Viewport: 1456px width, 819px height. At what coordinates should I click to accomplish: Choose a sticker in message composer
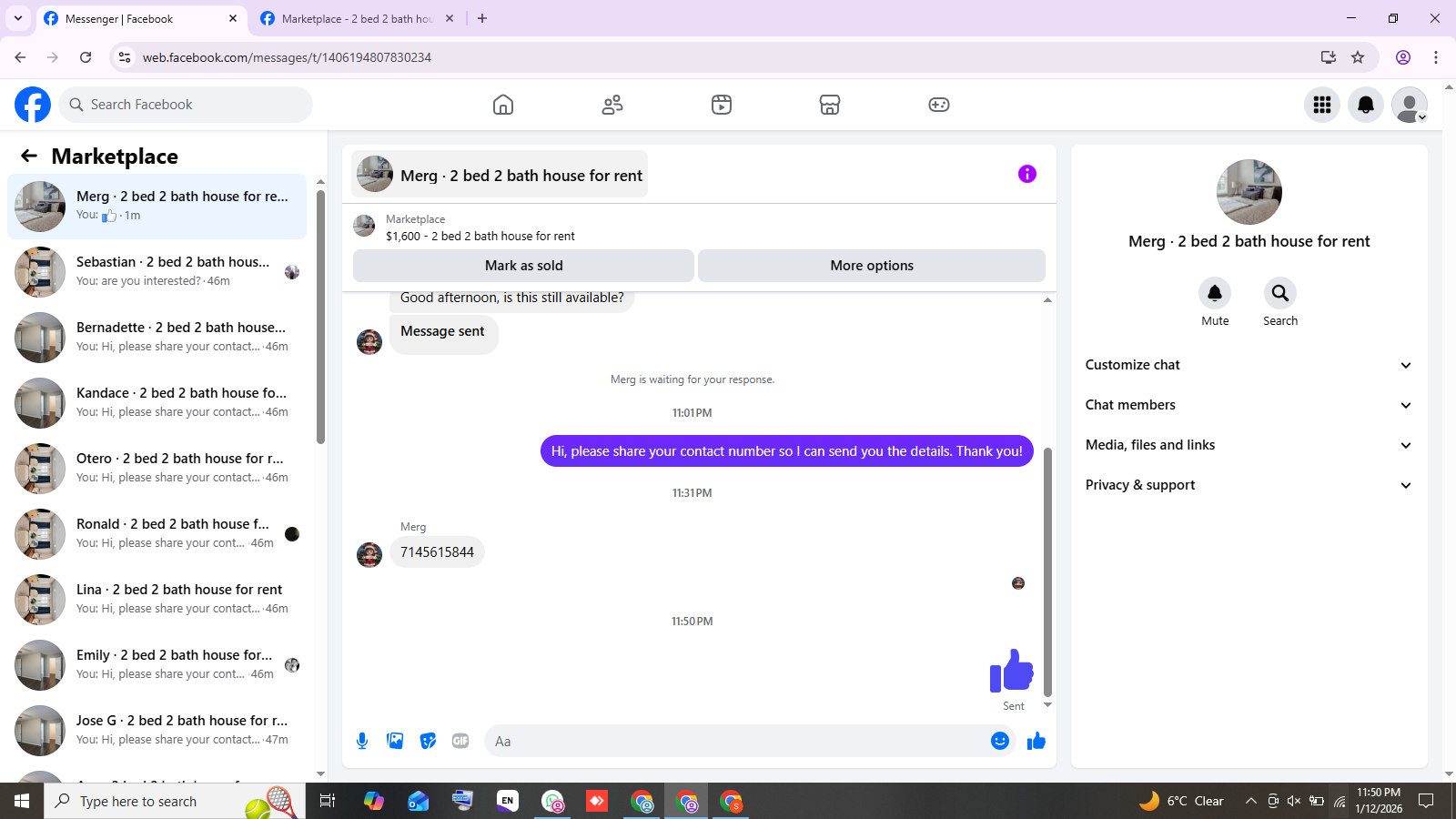click(428, 741)
